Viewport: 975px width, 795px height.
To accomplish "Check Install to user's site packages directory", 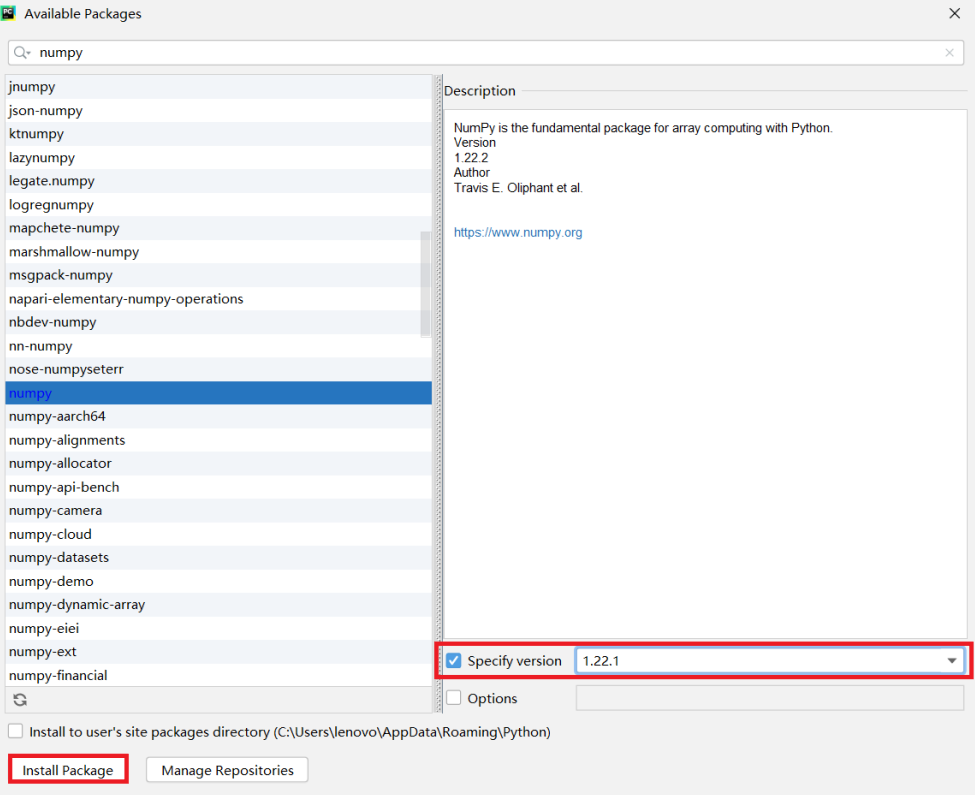I will [x=16, y=731].
